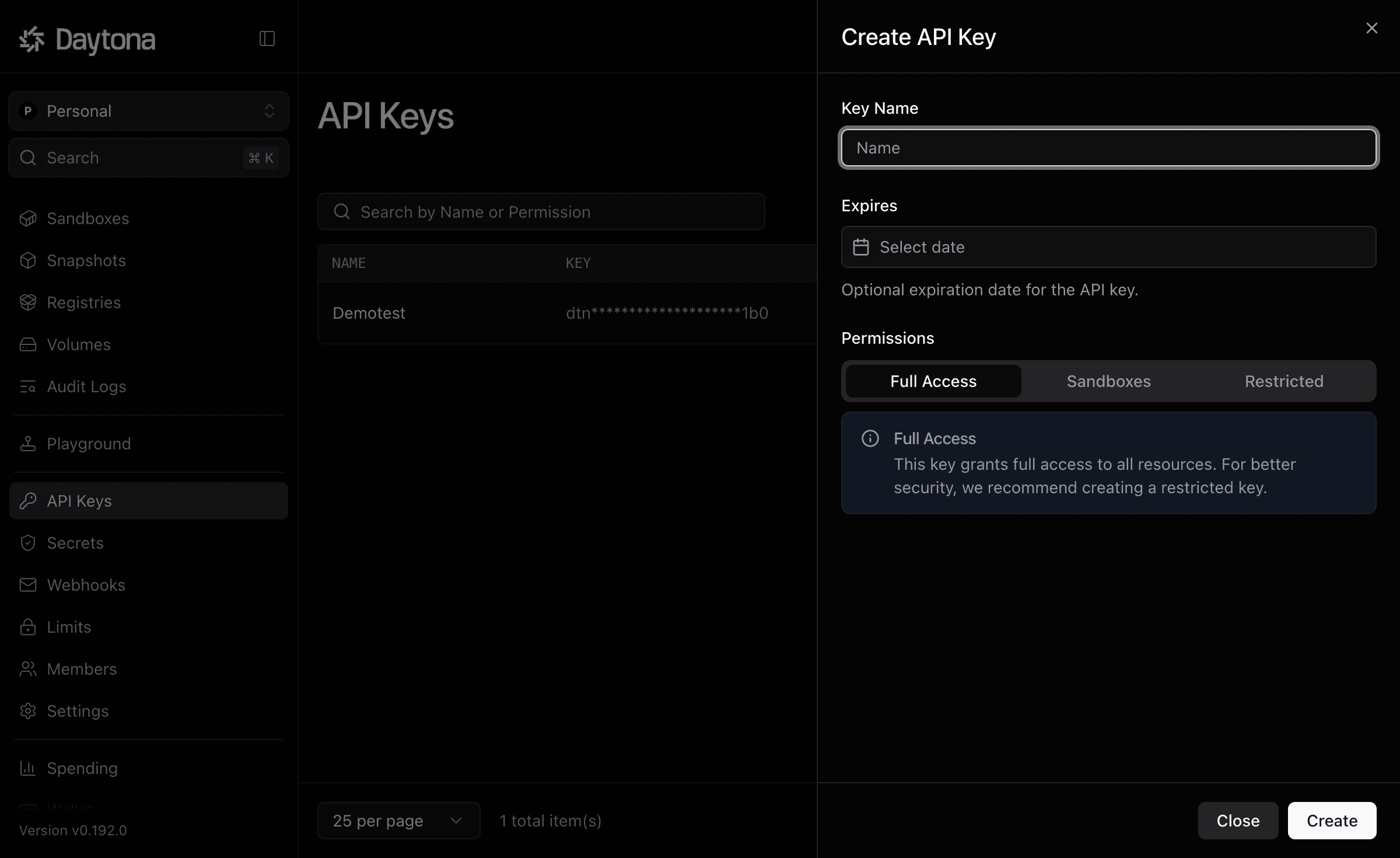
Task: Click the Settings gear icon
Action: tap(28, 711)
